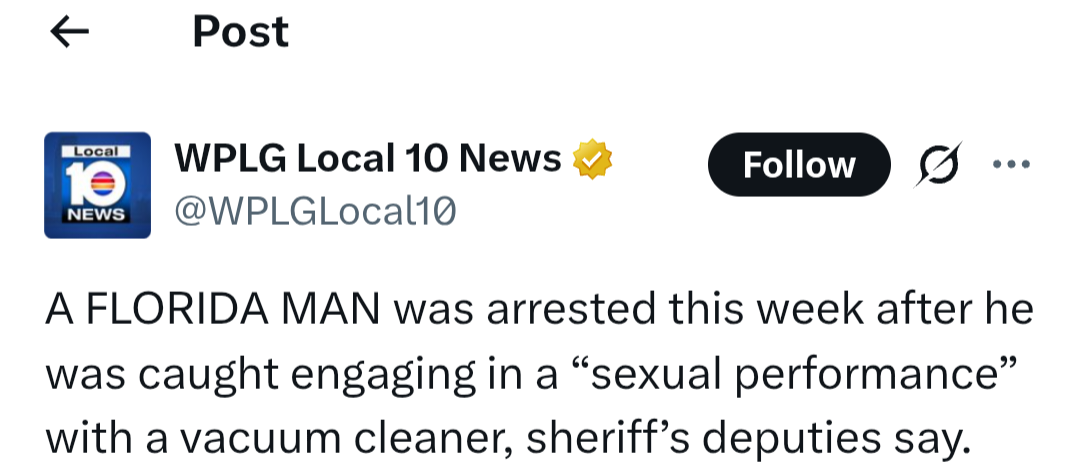Viewport: 1080px width, 476px height.
Task: Click the rainbow circle inside the logo
Action: coord(103,183)
